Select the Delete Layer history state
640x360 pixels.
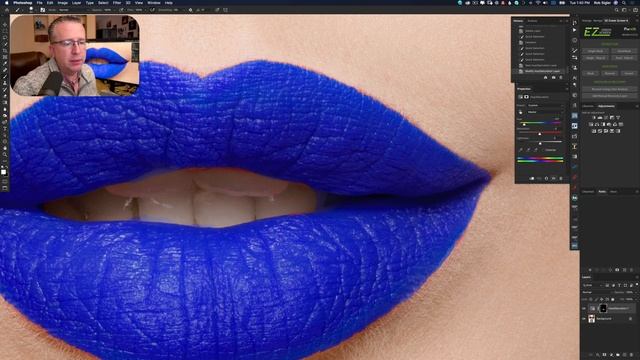(x=533, y=31)
